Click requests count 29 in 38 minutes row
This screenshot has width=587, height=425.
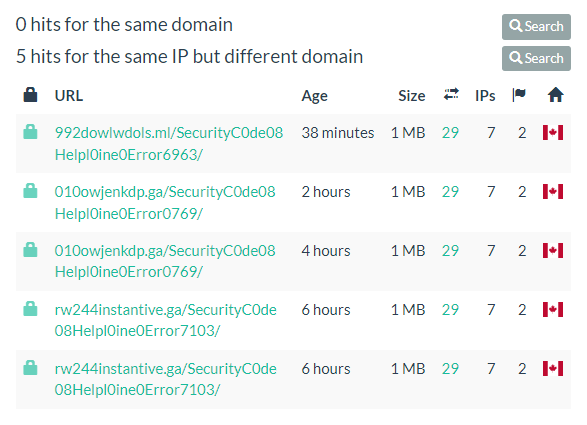450,133
